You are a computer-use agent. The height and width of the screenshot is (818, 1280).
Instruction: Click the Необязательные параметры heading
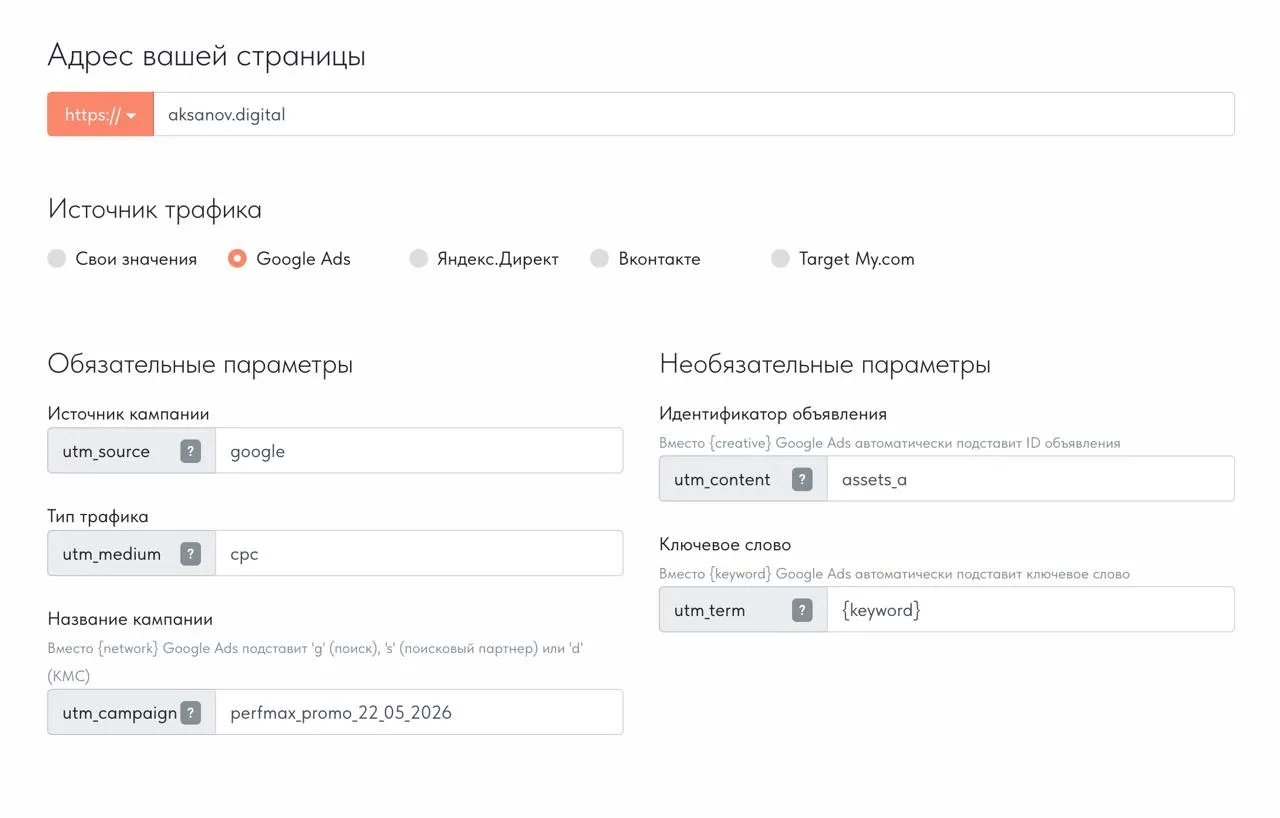tap(825, 364)
